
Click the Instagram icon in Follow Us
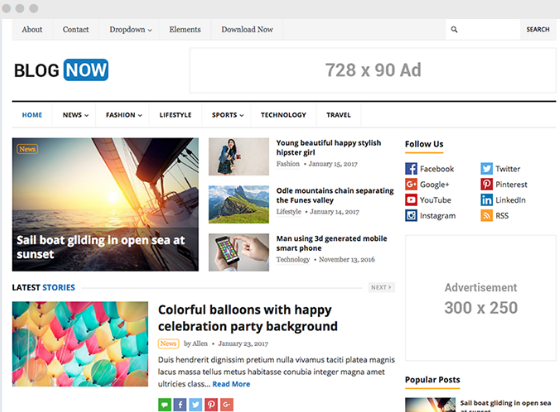411,216
